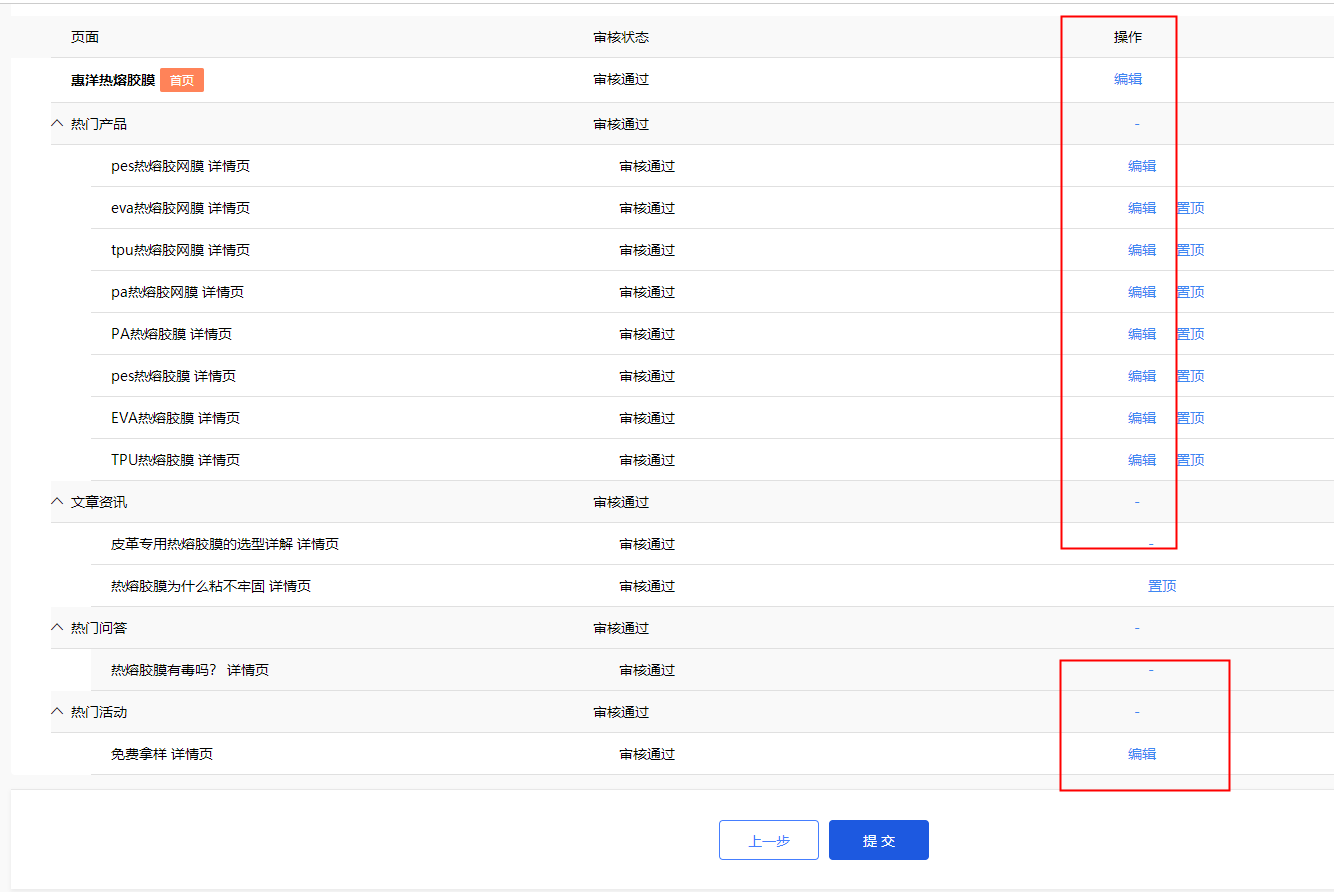Viewport: 1334px width, 892px height.
Task: Collapse the 热门活动 section
Action: 57,712
